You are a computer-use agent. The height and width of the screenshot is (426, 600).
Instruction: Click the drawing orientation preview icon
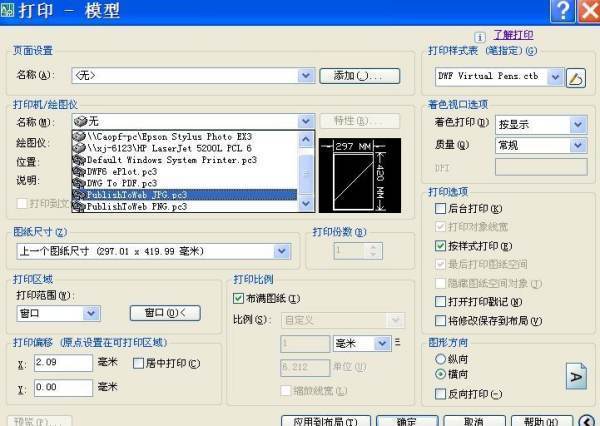click(576, 376)
